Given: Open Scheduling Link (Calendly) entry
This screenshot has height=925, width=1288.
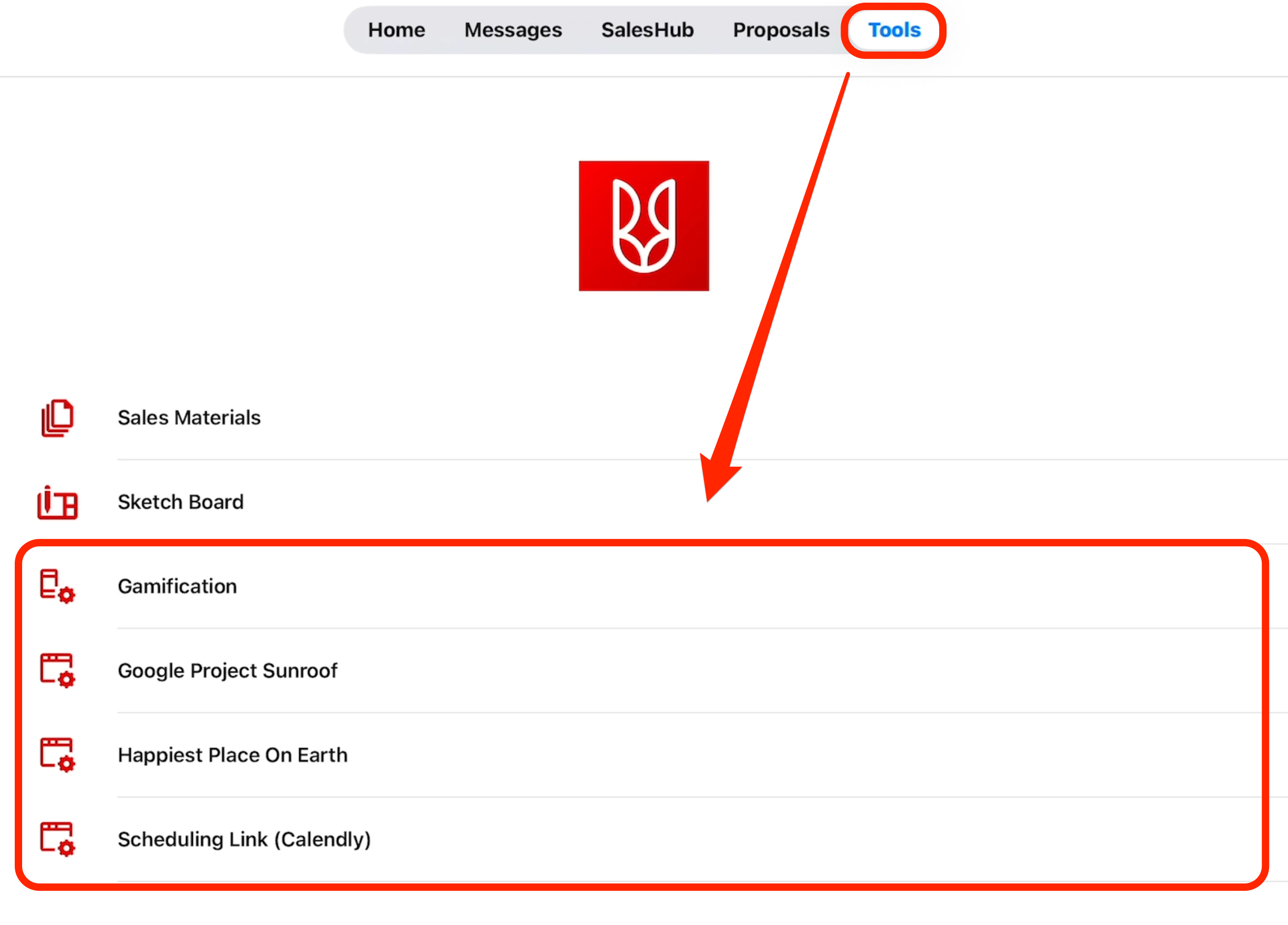Looking at the screenshot, I should 244,839.
